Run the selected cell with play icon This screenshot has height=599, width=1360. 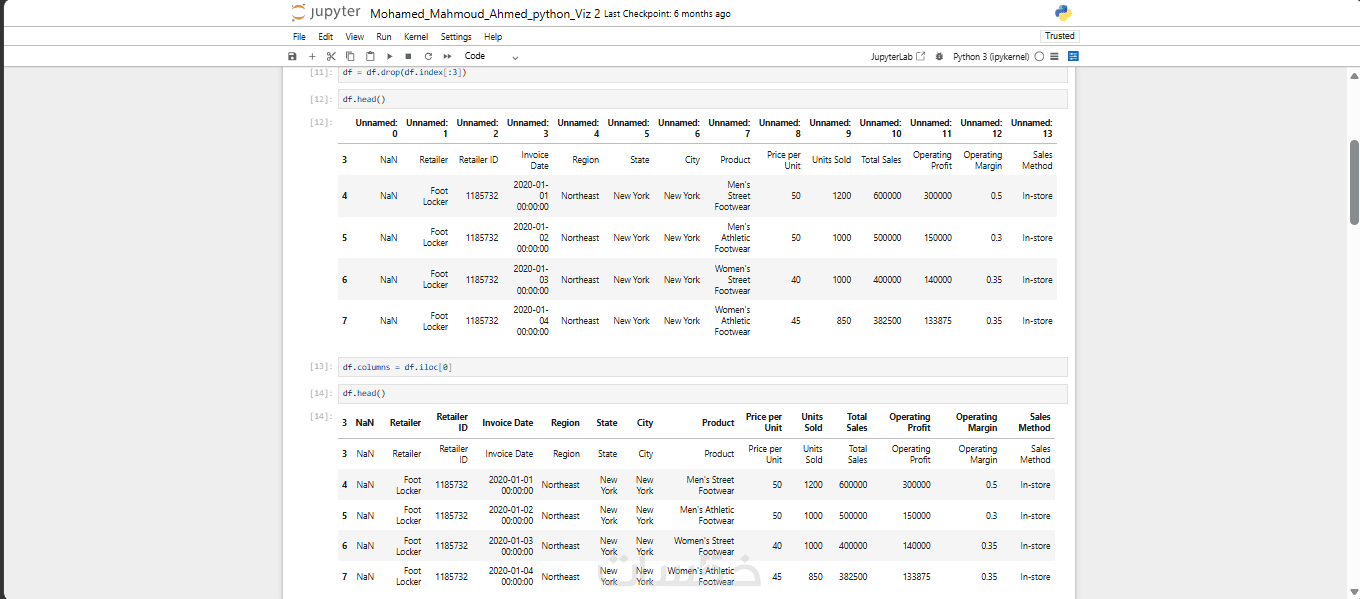point(389,57)
